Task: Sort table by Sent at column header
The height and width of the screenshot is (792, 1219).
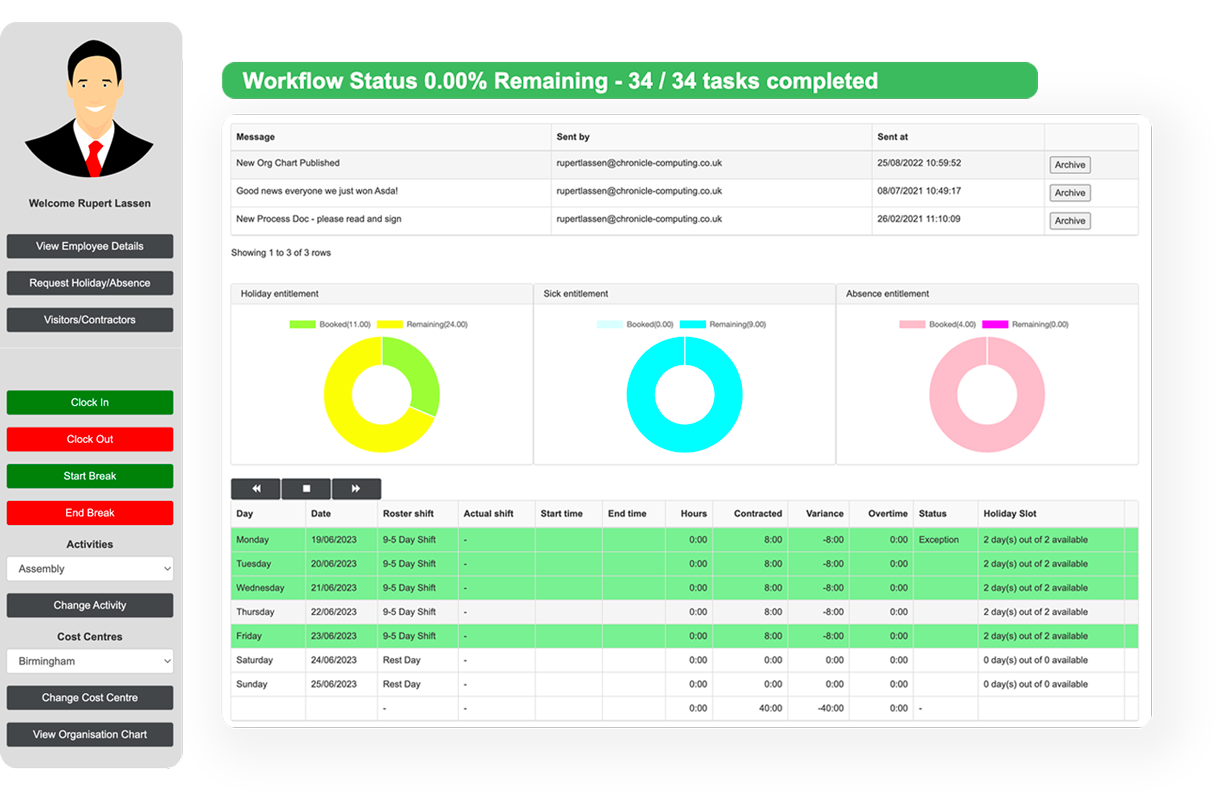Action: point(893,137)
